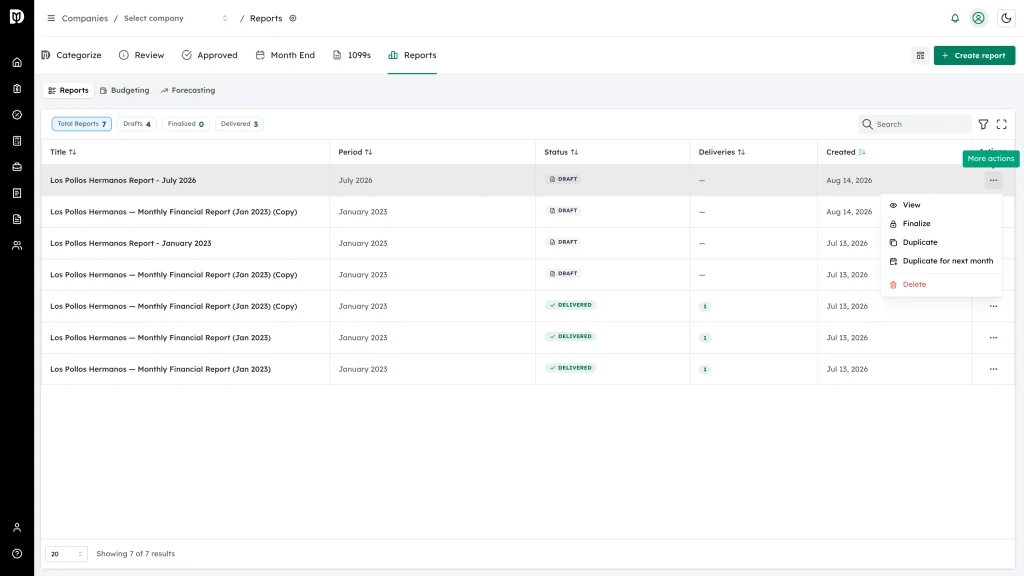
Task: Click the Companies breadcrumb link
Action: click(x=85, y=18)
